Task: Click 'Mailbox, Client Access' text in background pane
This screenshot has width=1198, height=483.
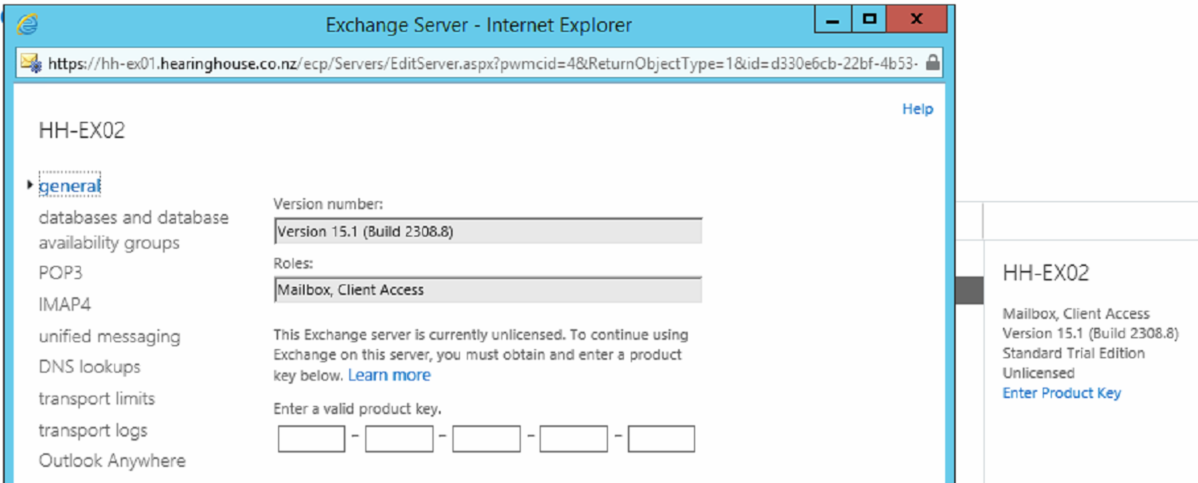Action: [1076, 313]
